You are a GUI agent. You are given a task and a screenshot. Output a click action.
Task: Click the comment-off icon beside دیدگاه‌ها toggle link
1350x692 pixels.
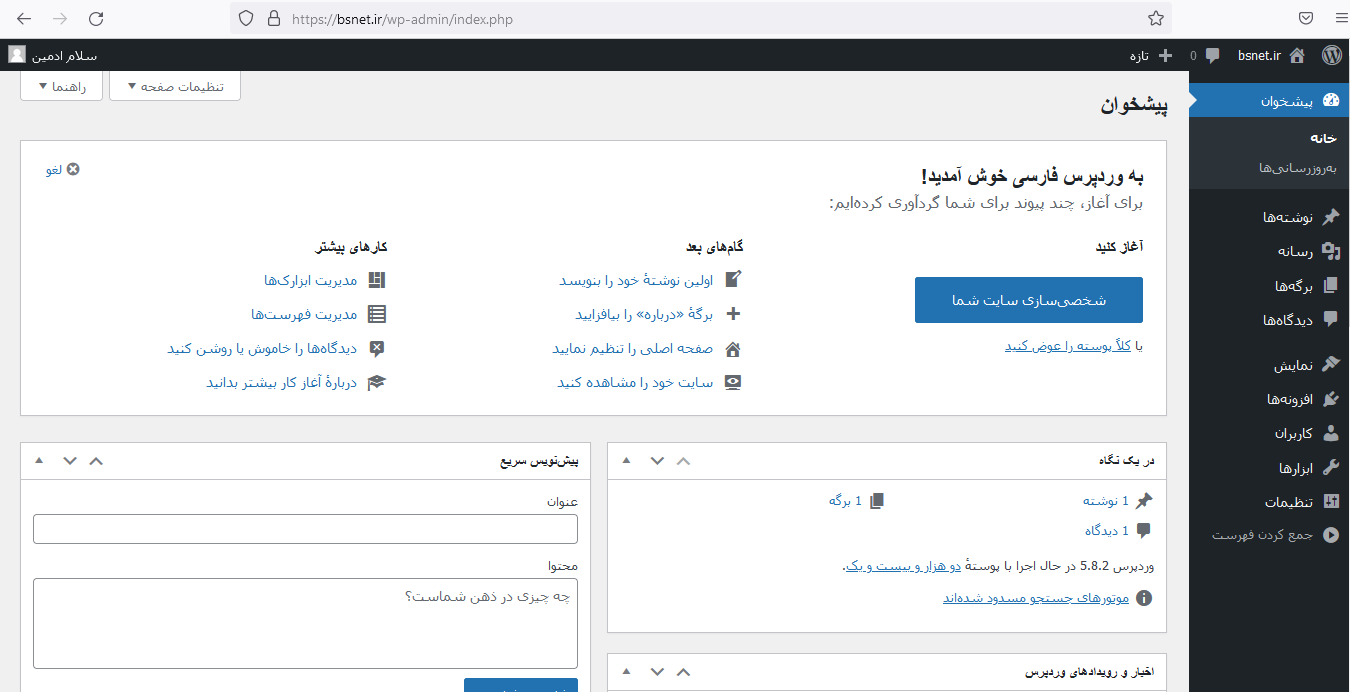point(376,348)
